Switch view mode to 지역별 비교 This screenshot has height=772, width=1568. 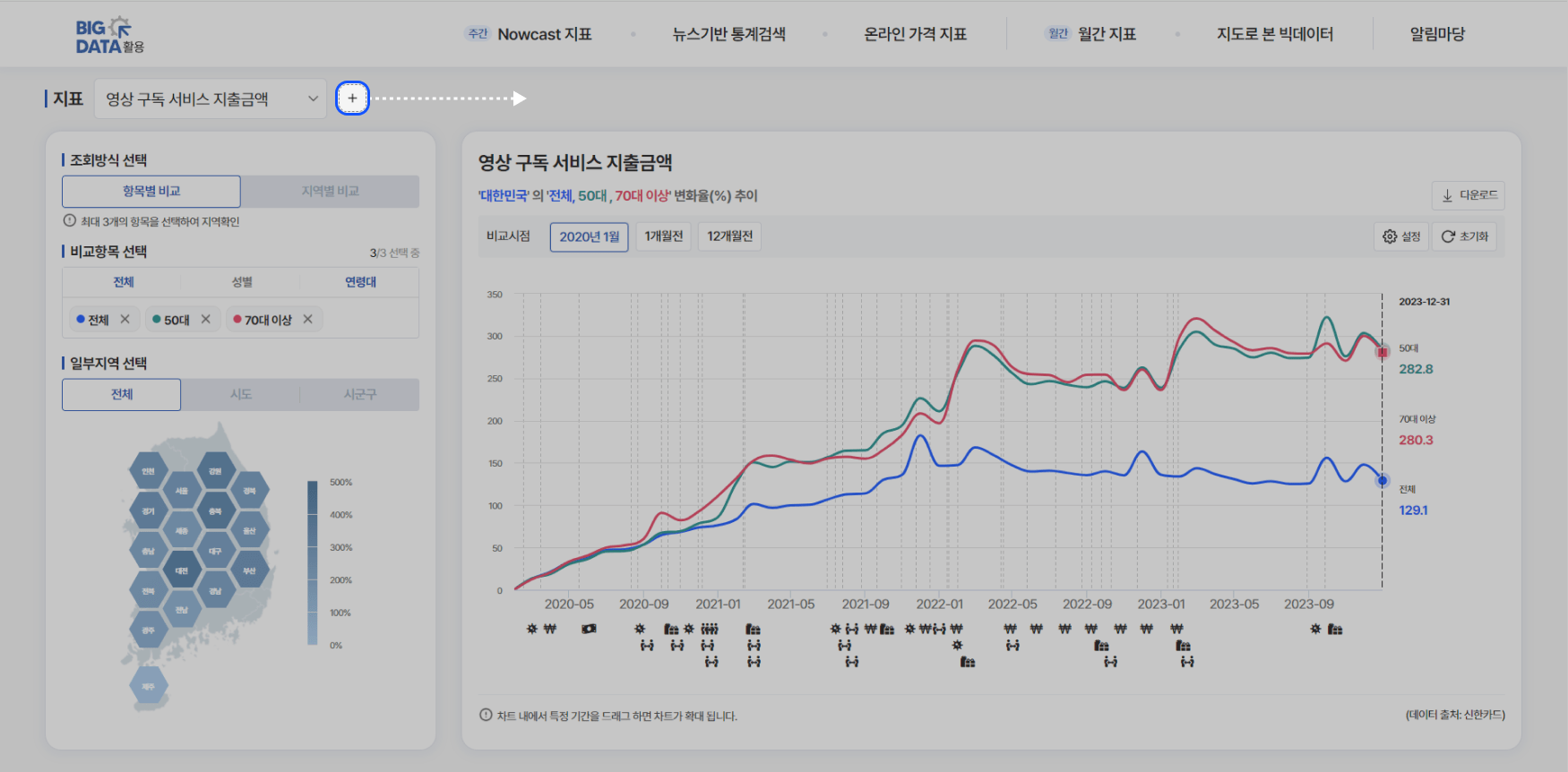click(330, 192)
